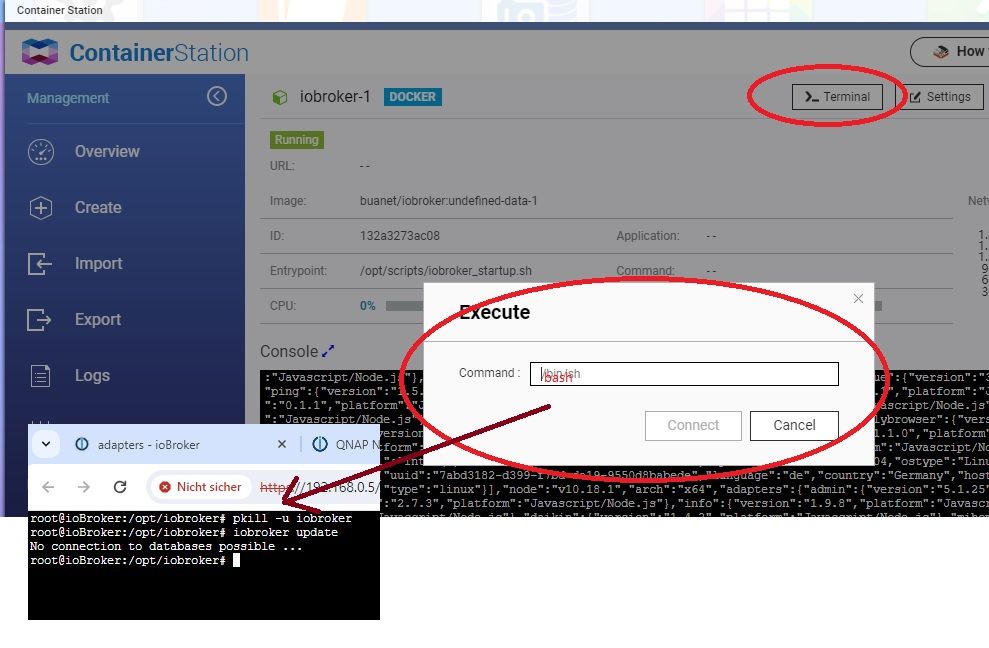Select the container name iobroker-1

tap(335, 97)
